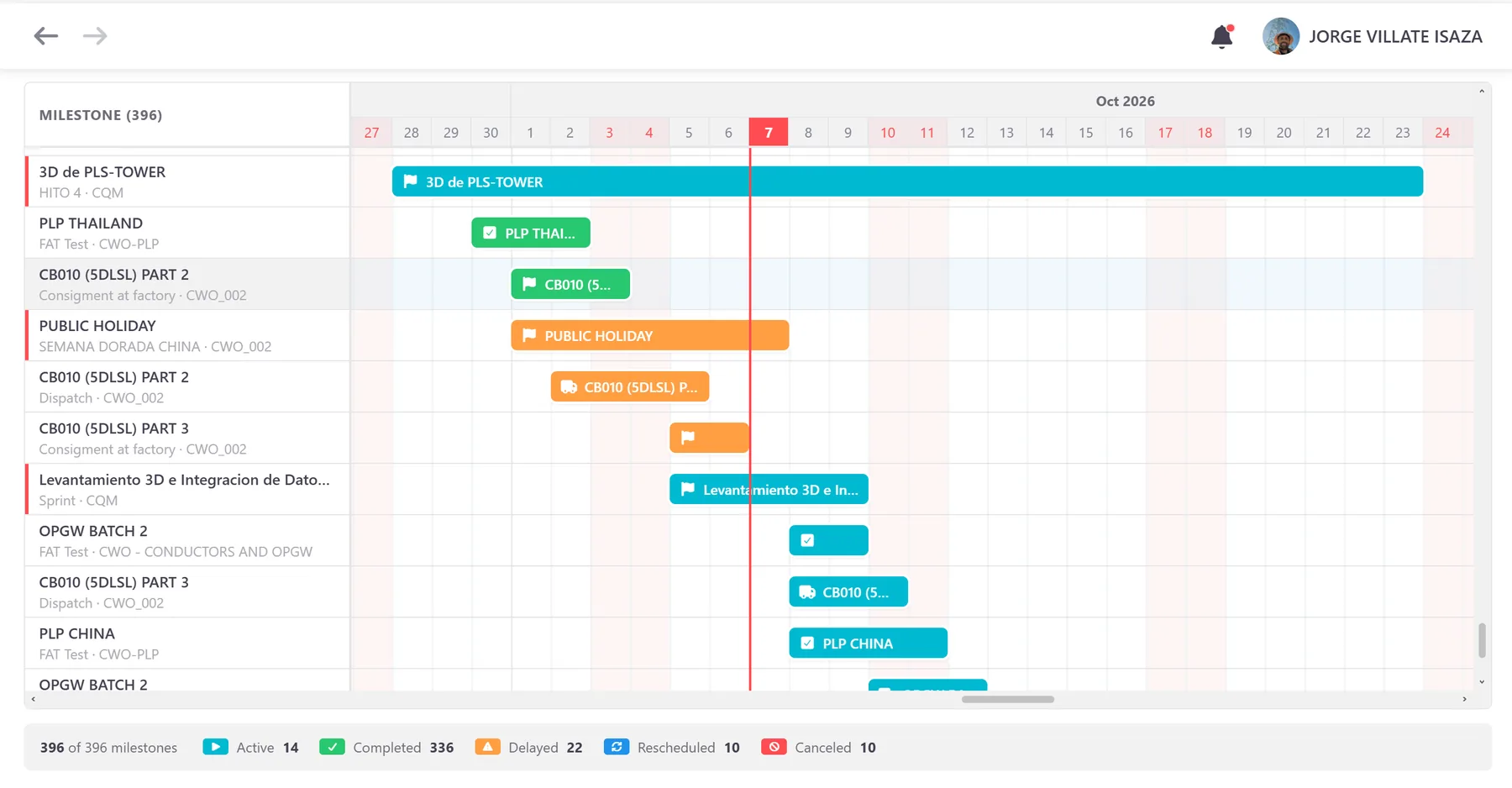Image resolution: width=1512 pixels, height=788 pixels.
Task: Click scroll left arrow of horizontal scrollbar
Action: coord(34,699)
